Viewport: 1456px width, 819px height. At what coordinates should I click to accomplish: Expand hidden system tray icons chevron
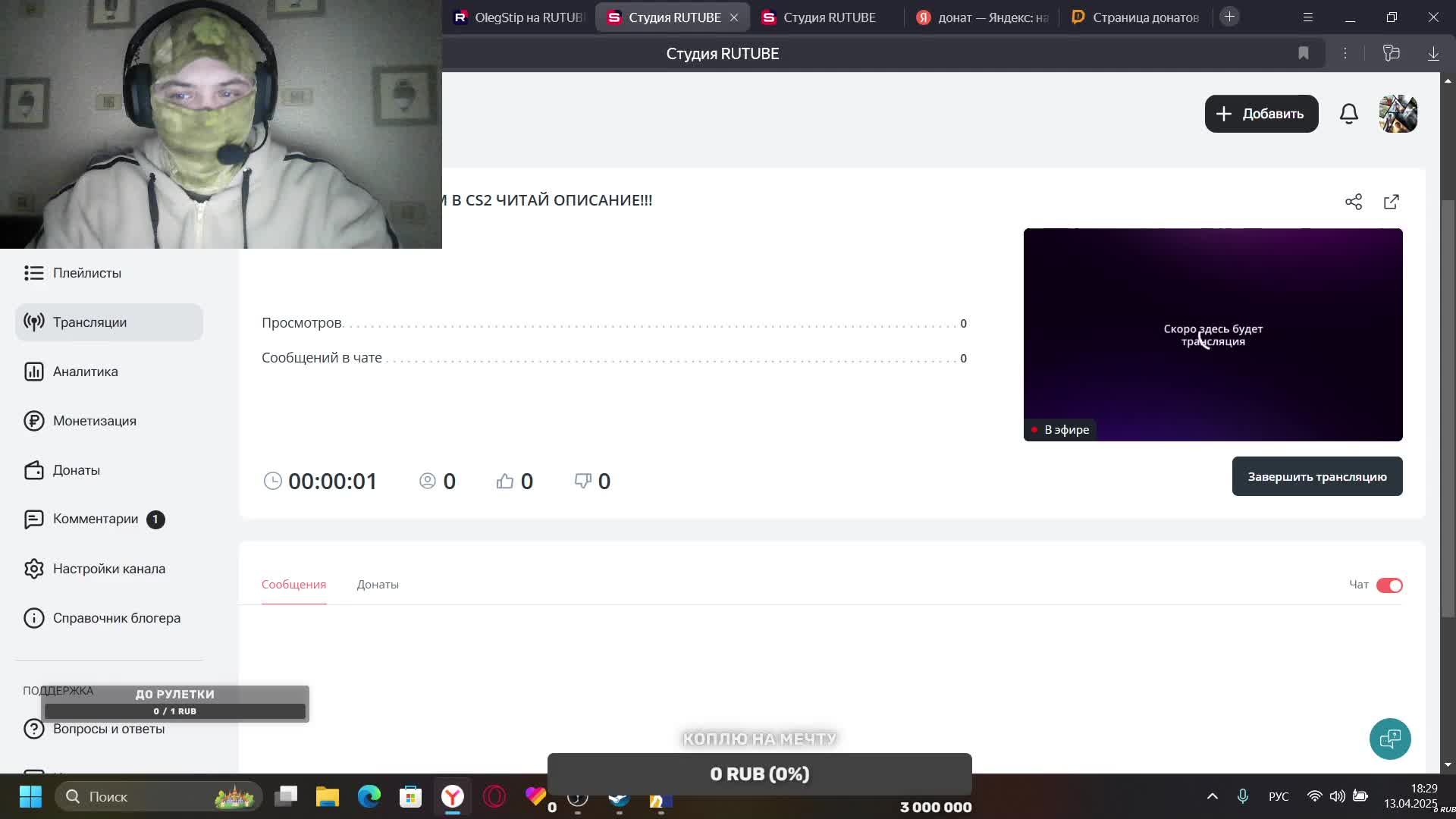coord(1212,796)
